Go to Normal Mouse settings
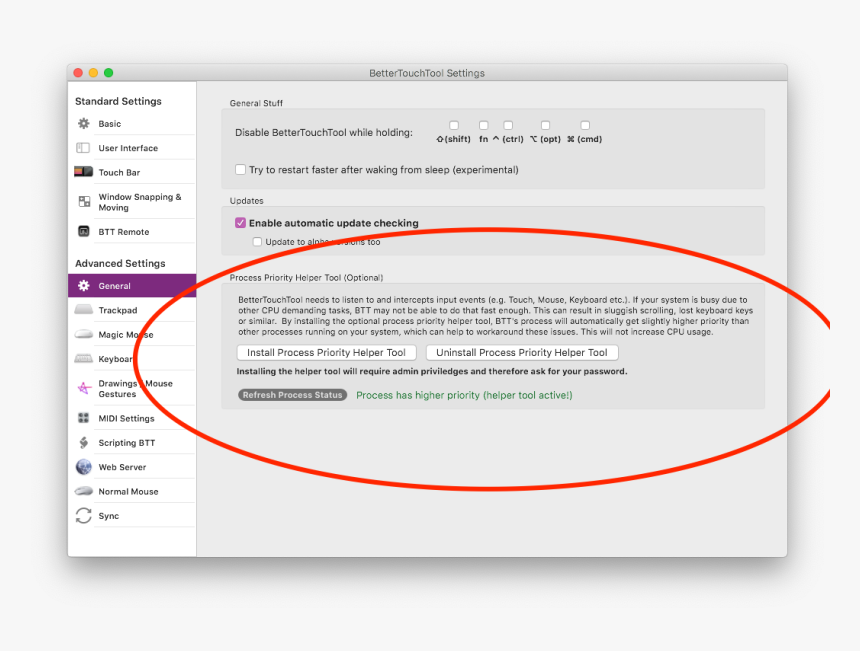 (132, 491)
